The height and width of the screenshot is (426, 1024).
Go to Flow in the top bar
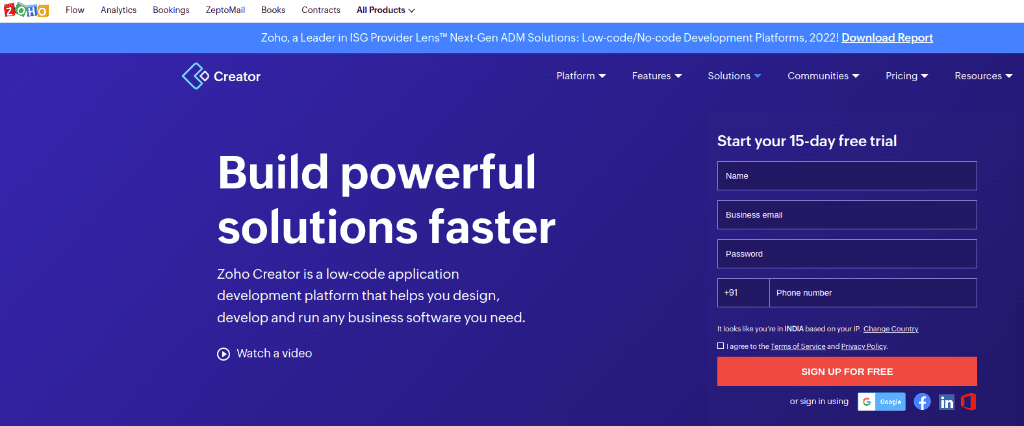[x=75, y=10]
